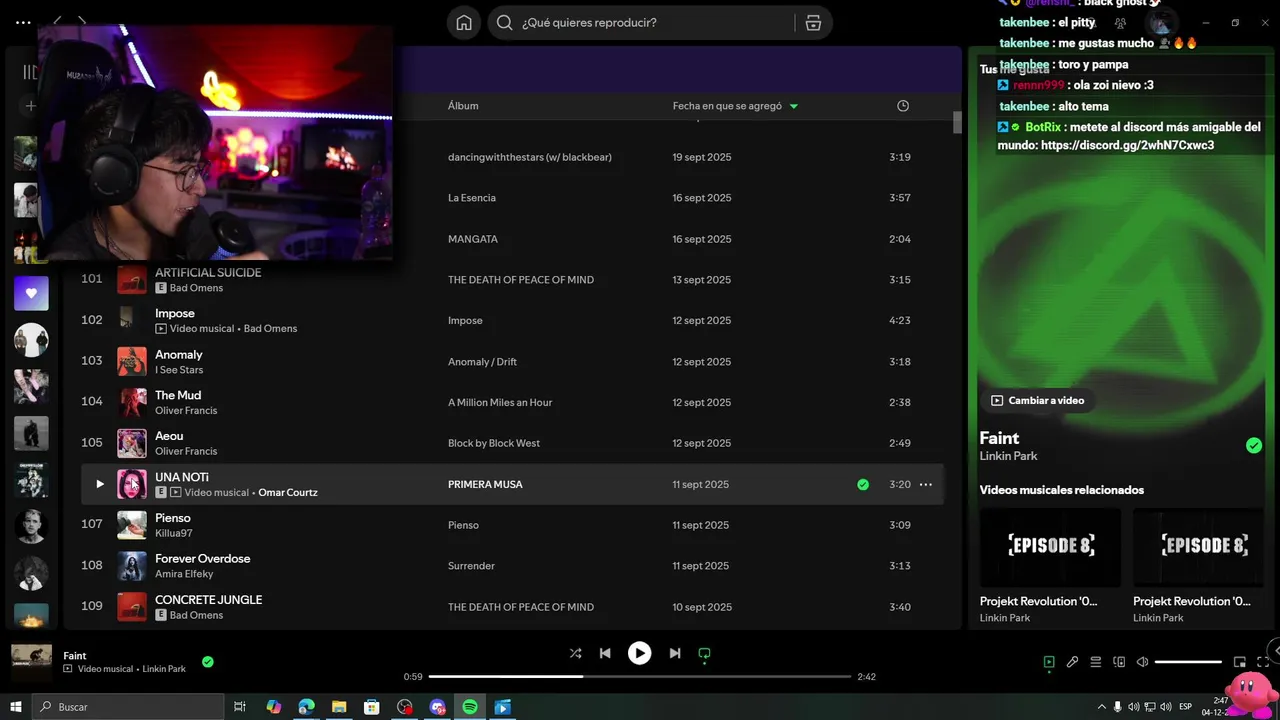1280x720 pixels.
Task: Toggle liked checkmark on UNA NOTi row
Action: pos(863,484)
